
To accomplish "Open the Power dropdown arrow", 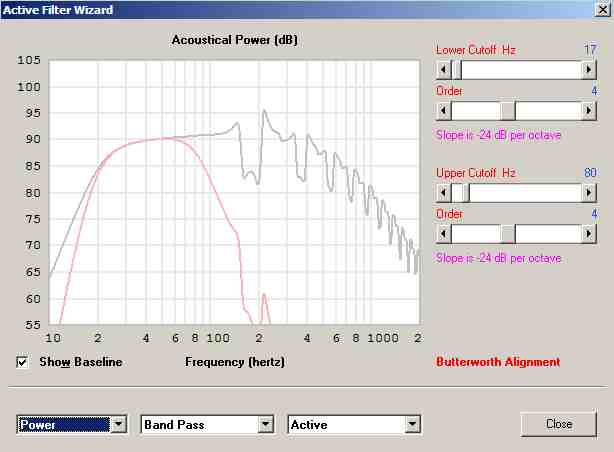I will point(118,424).
